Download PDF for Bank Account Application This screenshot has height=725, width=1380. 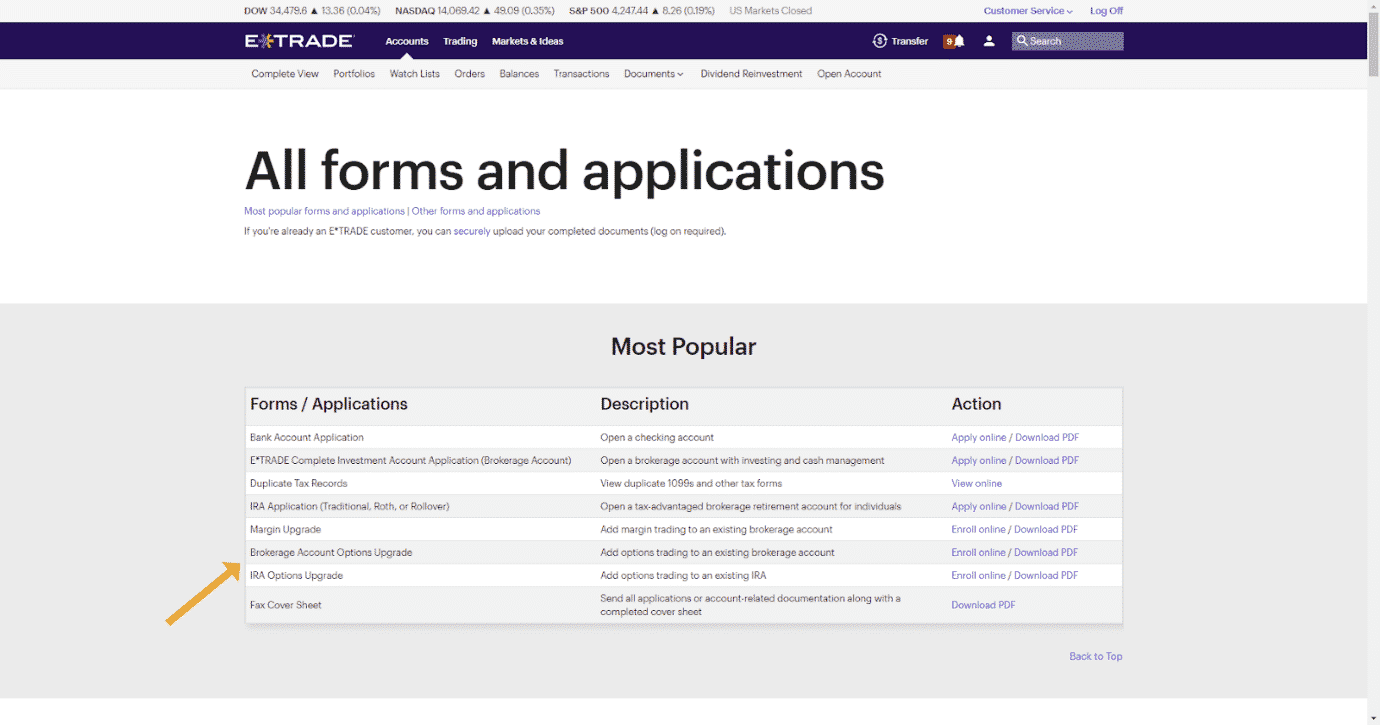coord(1047,438)
